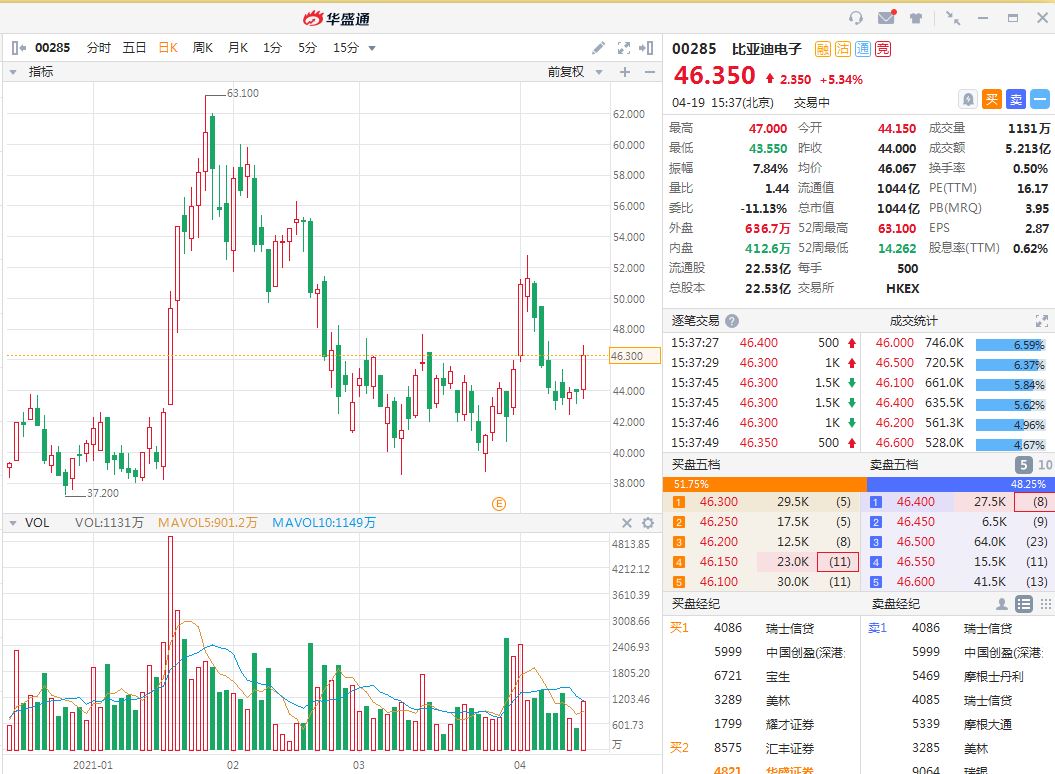Click the price alert bell icon
1055x774 pixels.
(968, 99)
